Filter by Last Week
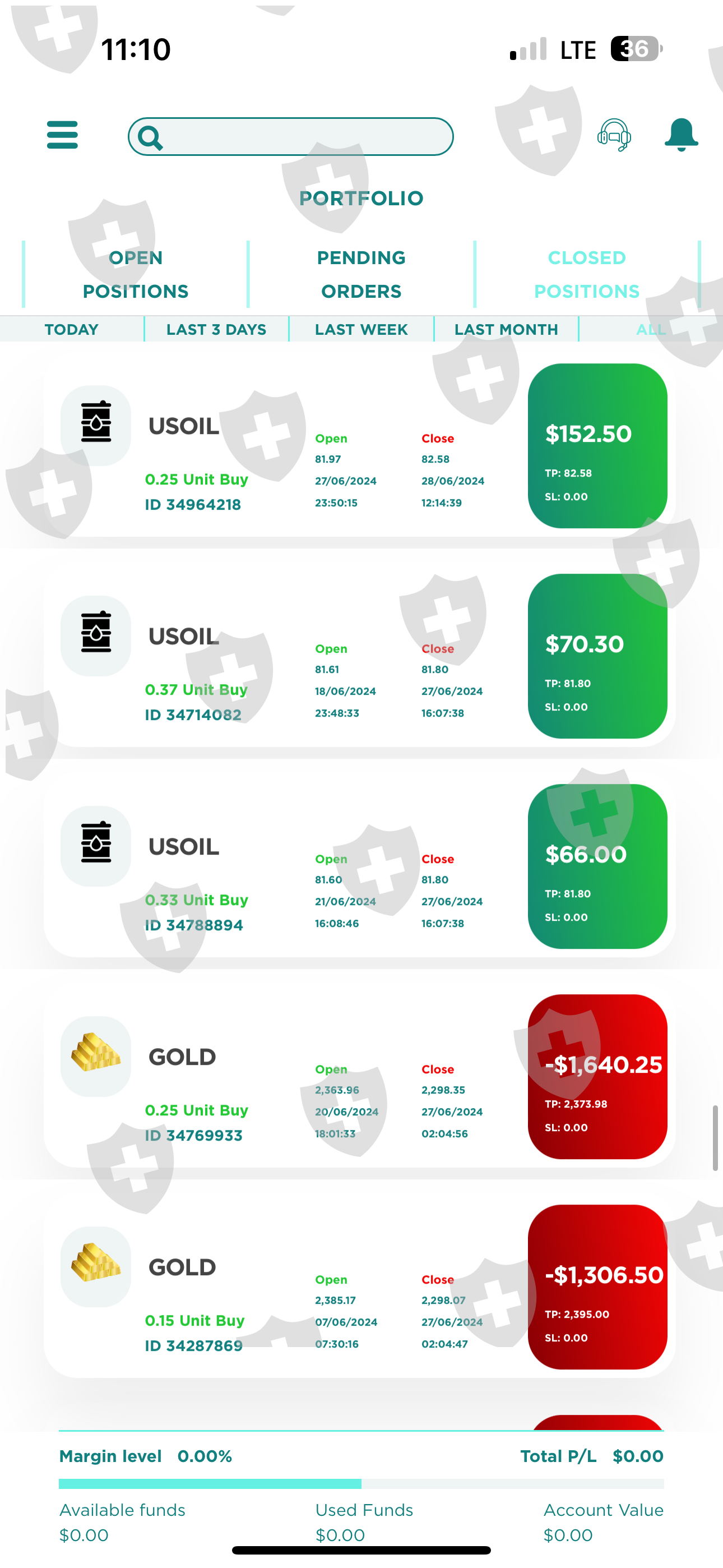 (361, 329)
